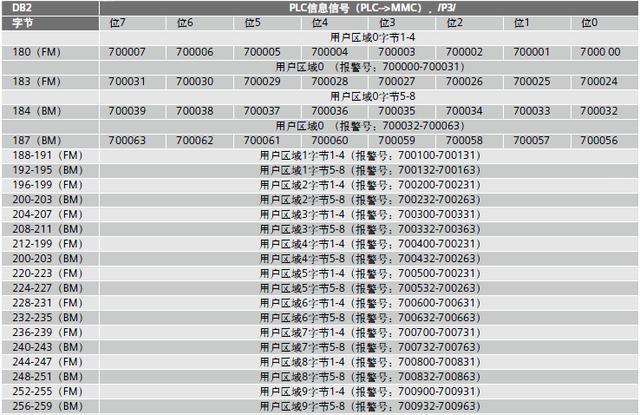The image size is (640, 415).
Task: Click 用户区域8字节1-4 alarm 700800-700831 entry
Action: (370, 362)
